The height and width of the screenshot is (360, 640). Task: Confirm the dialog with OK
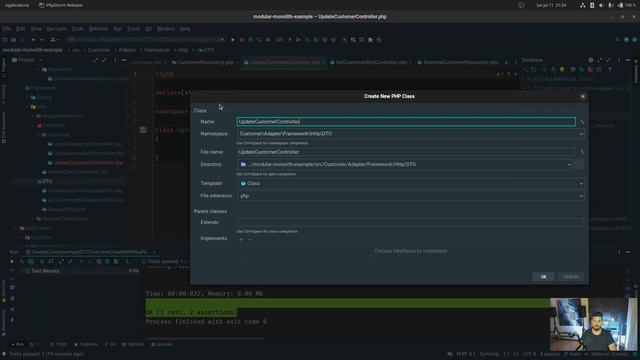click(543, 277)
